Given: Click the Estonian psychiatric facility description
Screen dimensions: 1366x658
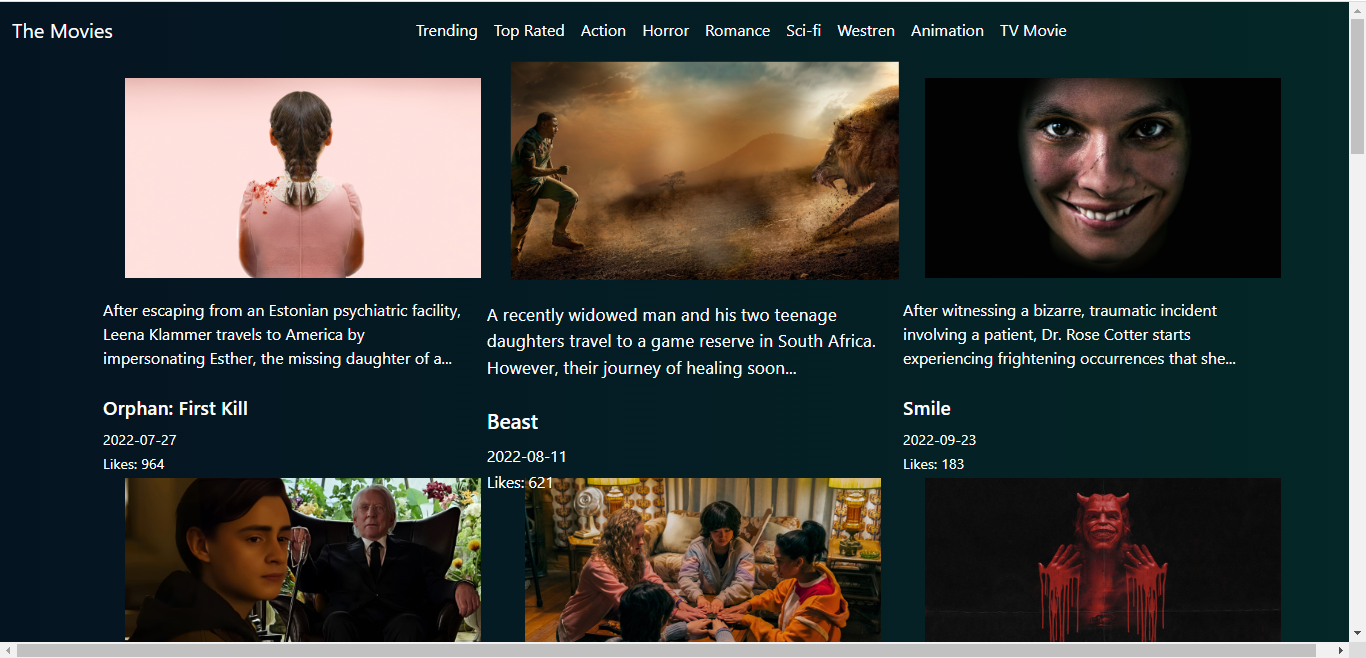Looking at the screenshot, I should (282, 335).
